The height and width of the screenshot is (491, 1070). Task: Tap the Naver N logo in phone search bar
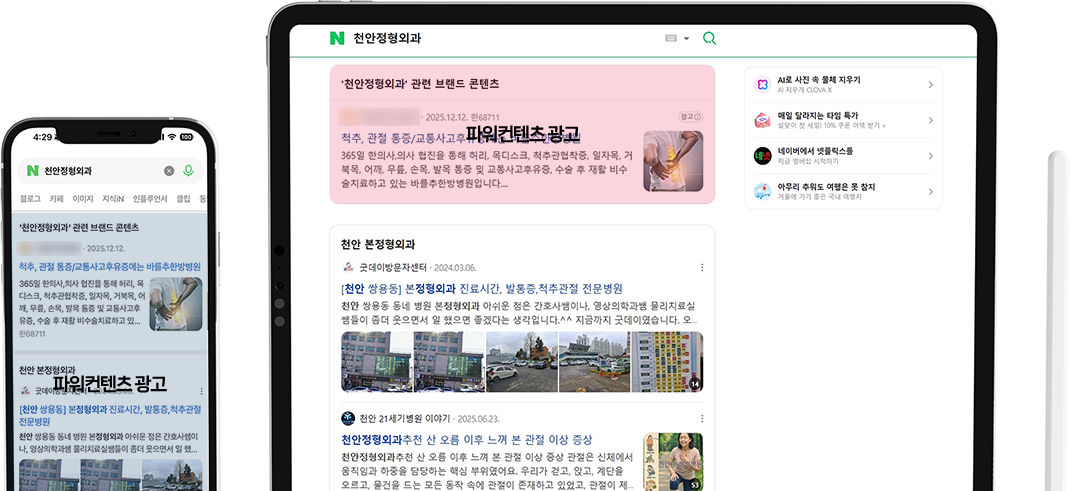[x=32, y=171]
